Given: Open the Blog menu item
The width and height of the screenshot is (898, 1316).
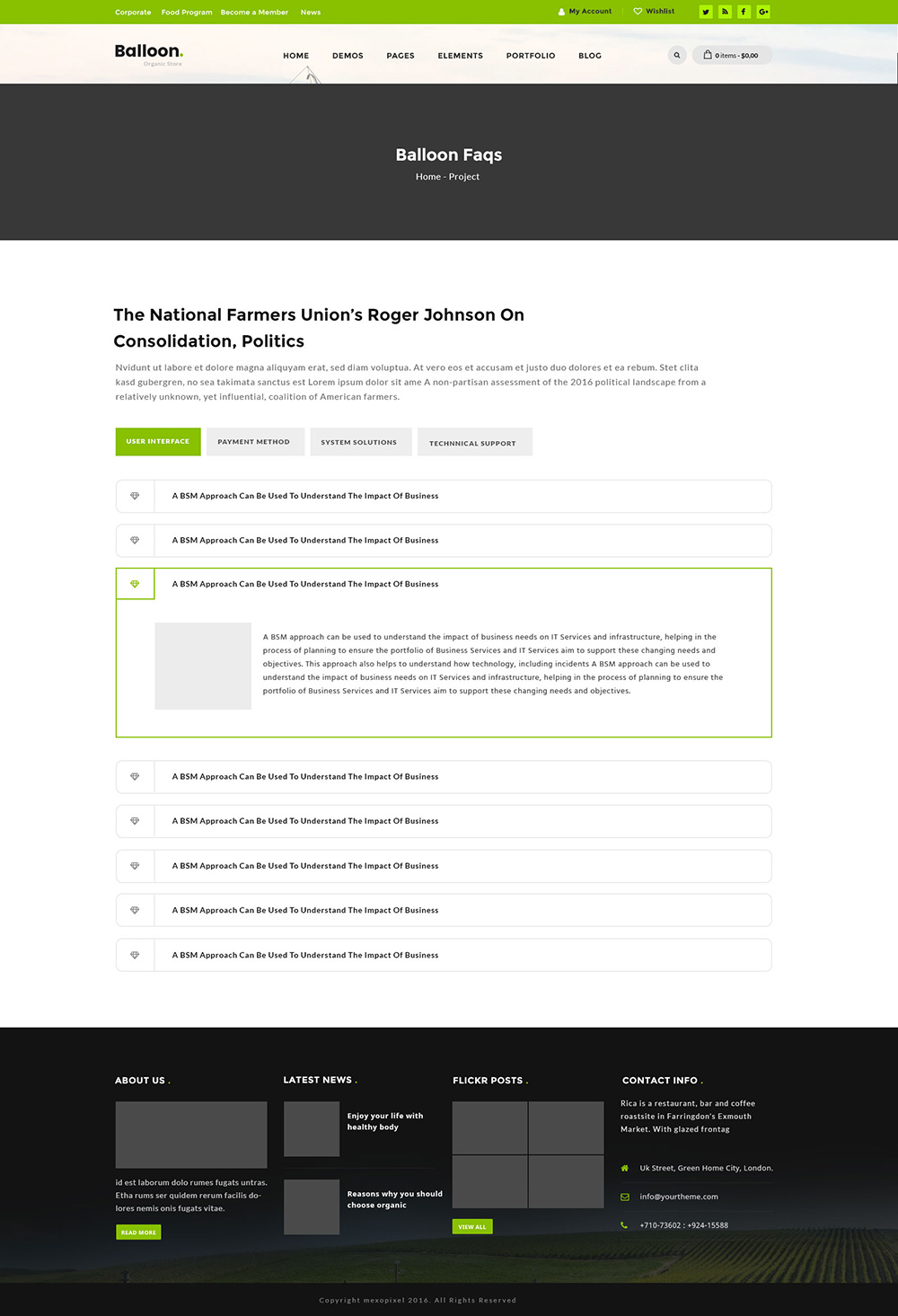Looking at the screenshot, I should [x=590, y=56].
